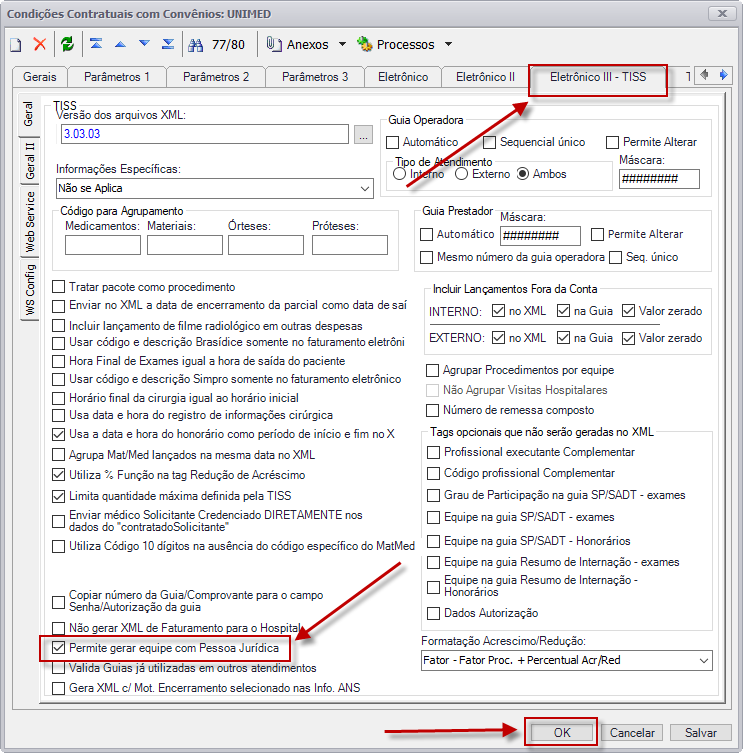Check Dados Autorização checkbox

(433, 613)
